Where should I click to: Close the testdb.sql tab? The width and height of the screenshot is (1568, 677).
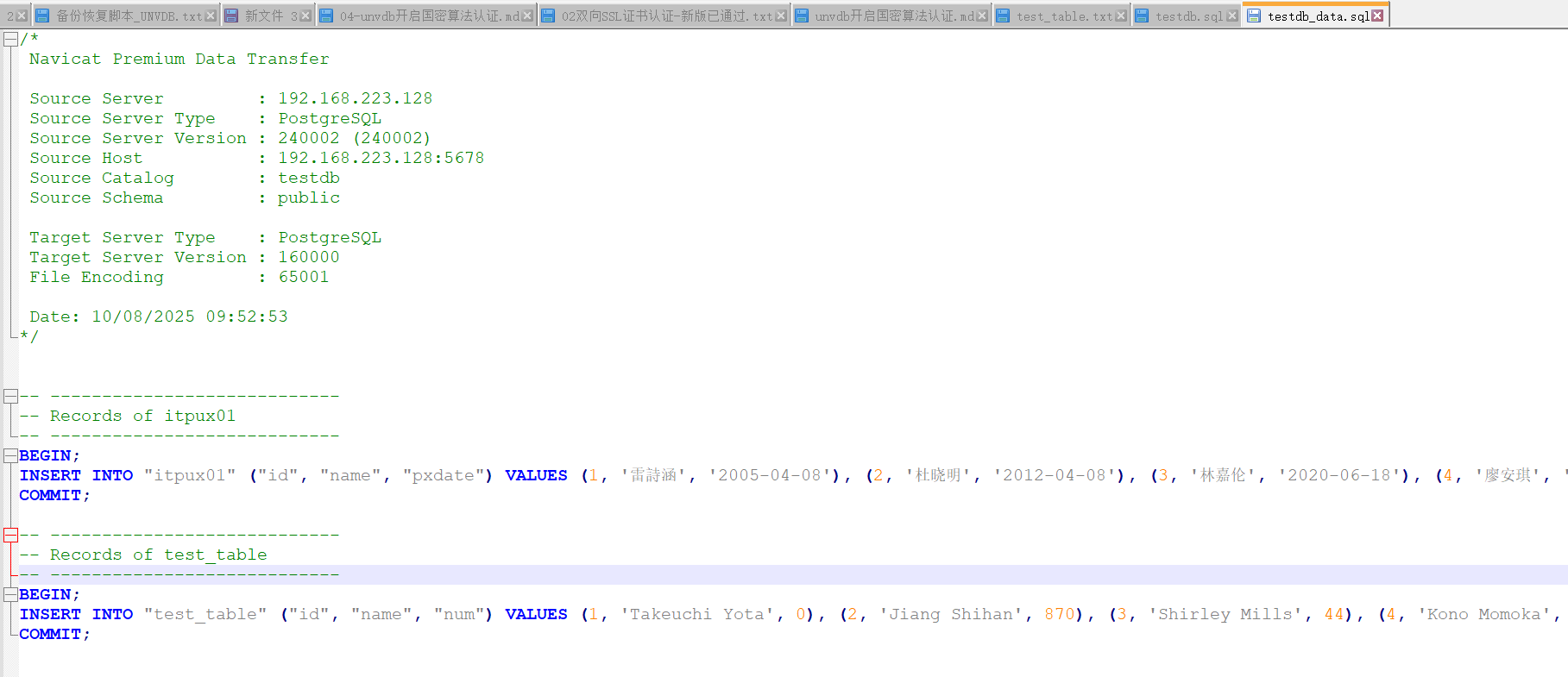click(1232, 16)
